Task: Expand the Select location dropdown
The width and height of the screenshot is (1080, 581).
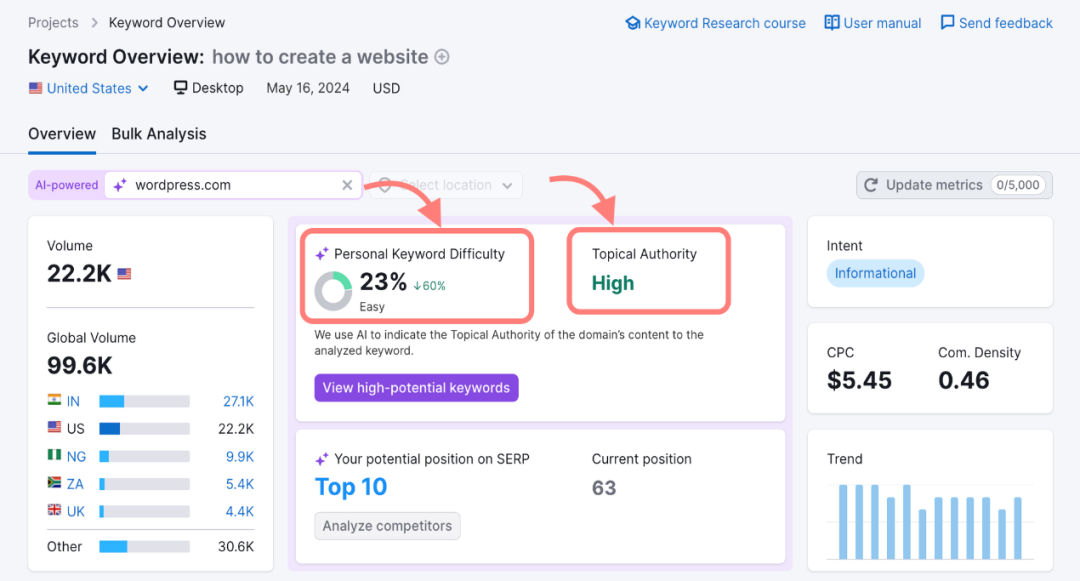Action: (446, 185)
